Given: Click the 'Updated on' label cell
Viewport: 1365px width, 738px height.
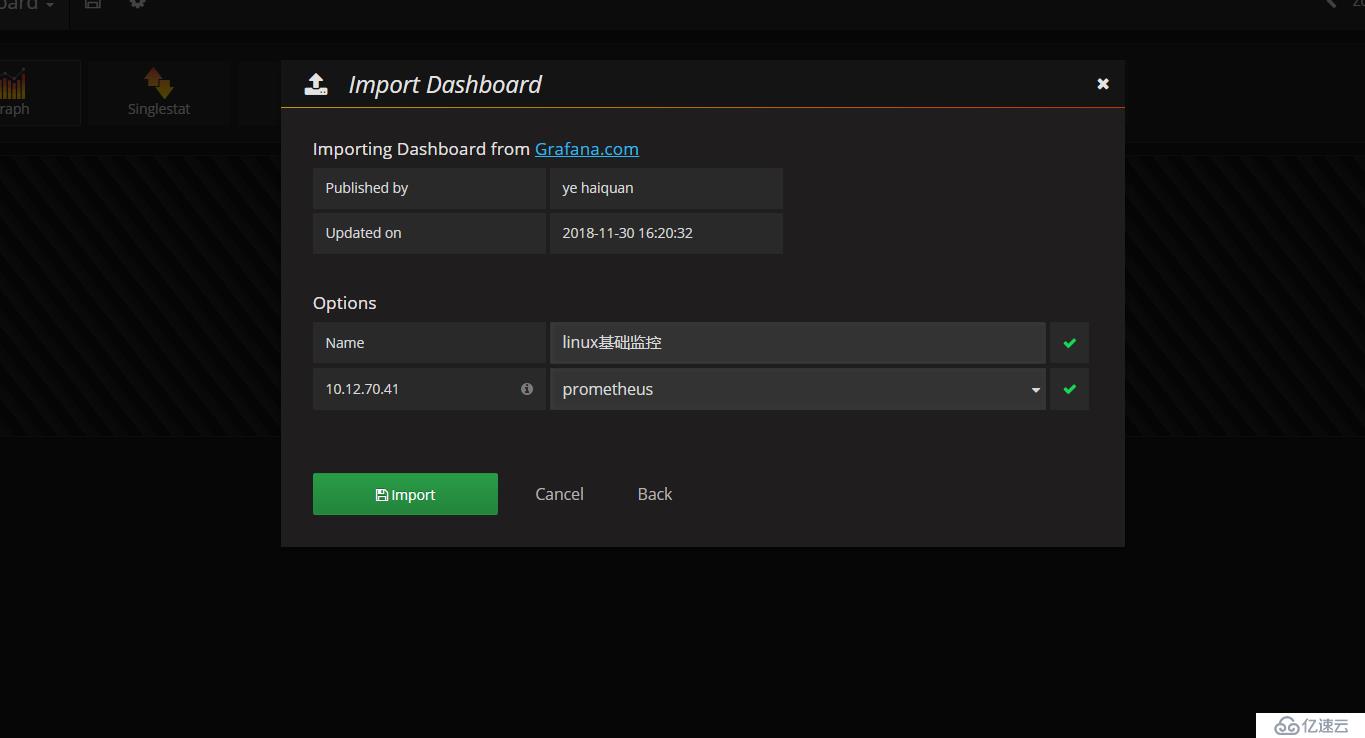Looking at the screenshot, I should pos(430,233).
